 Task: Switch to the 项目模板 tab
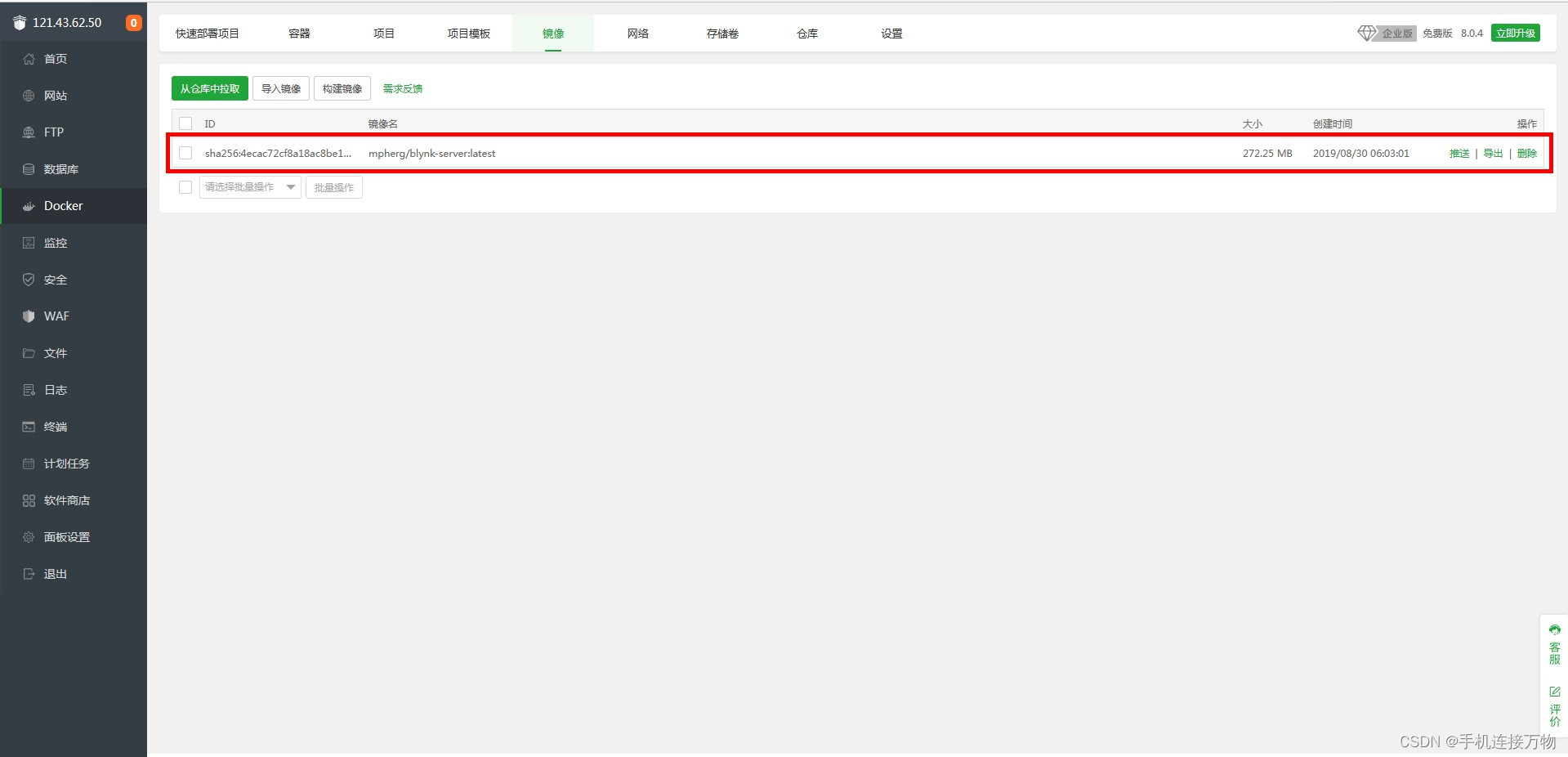click(469, 34)
